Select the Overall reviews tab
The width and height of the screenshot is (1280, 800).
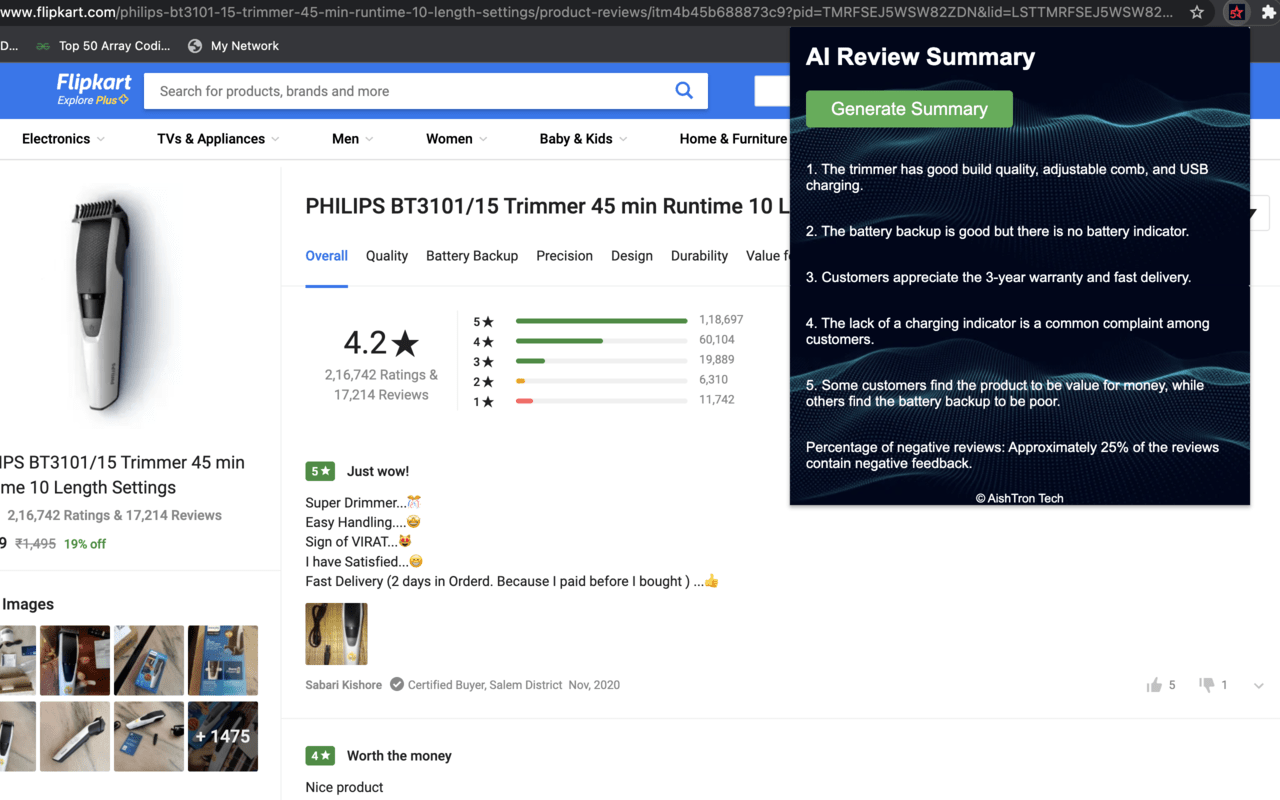click(326, 256)
